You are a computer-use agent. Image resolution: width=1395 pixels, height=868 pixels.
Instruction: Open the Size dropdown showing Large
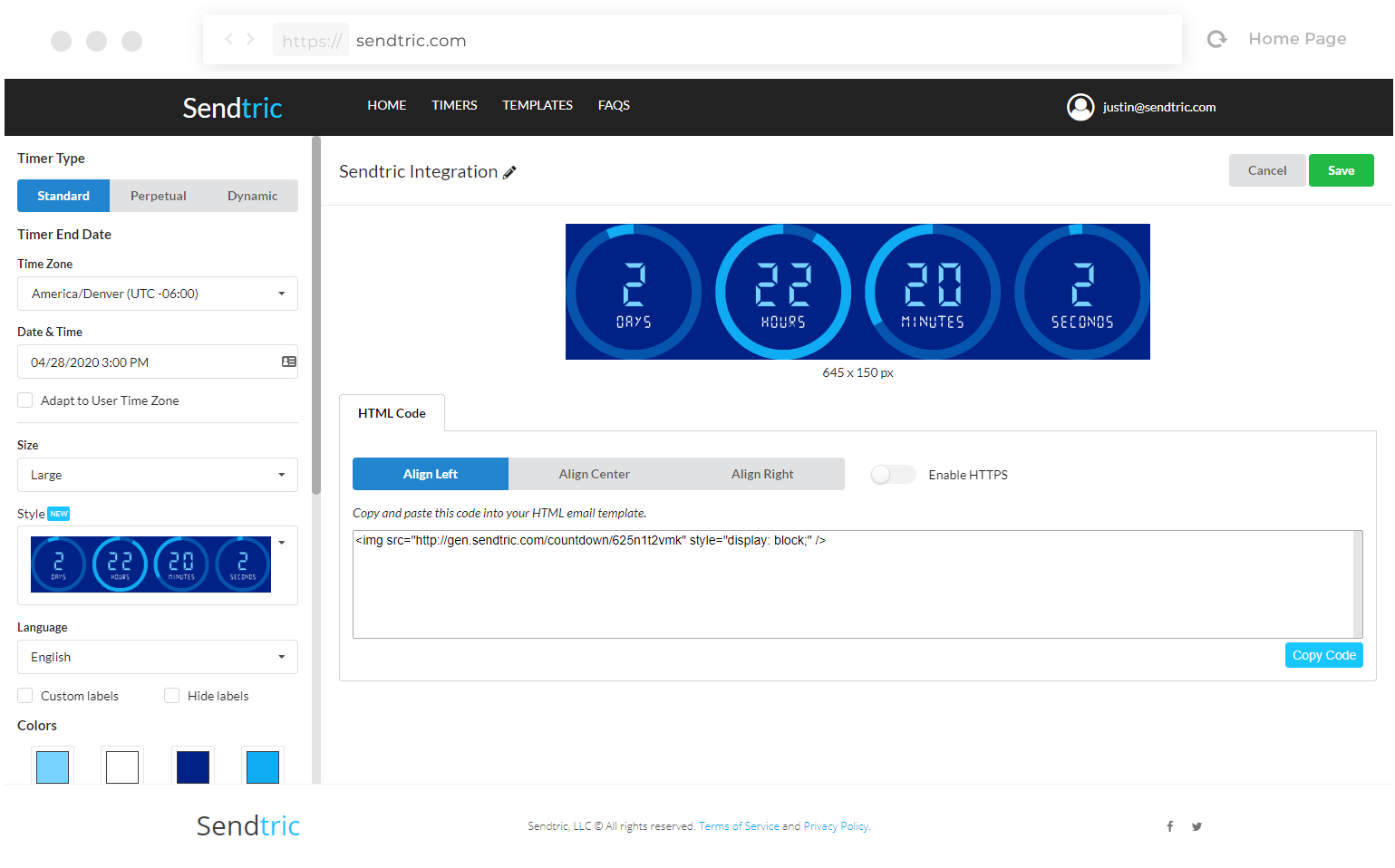[x=158, y=475]
